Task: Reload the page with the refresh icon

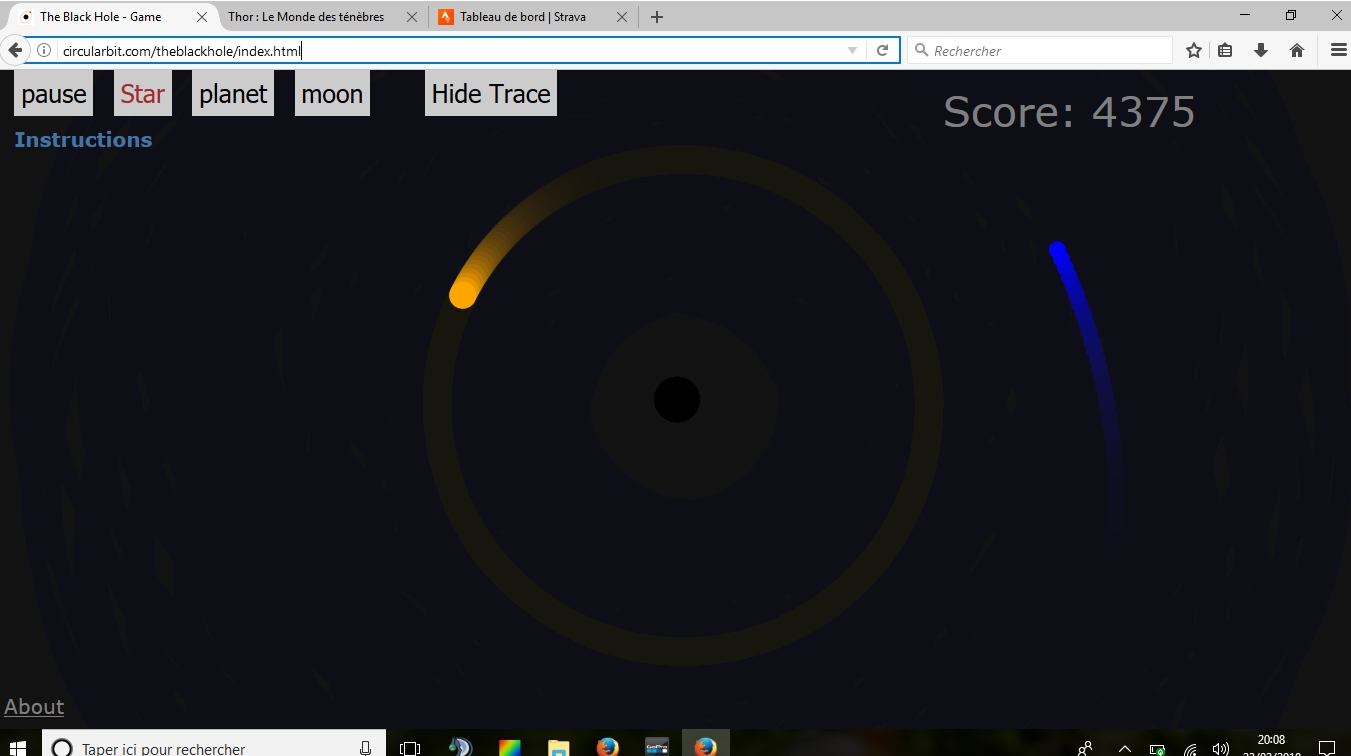Action: pos(882,51)
